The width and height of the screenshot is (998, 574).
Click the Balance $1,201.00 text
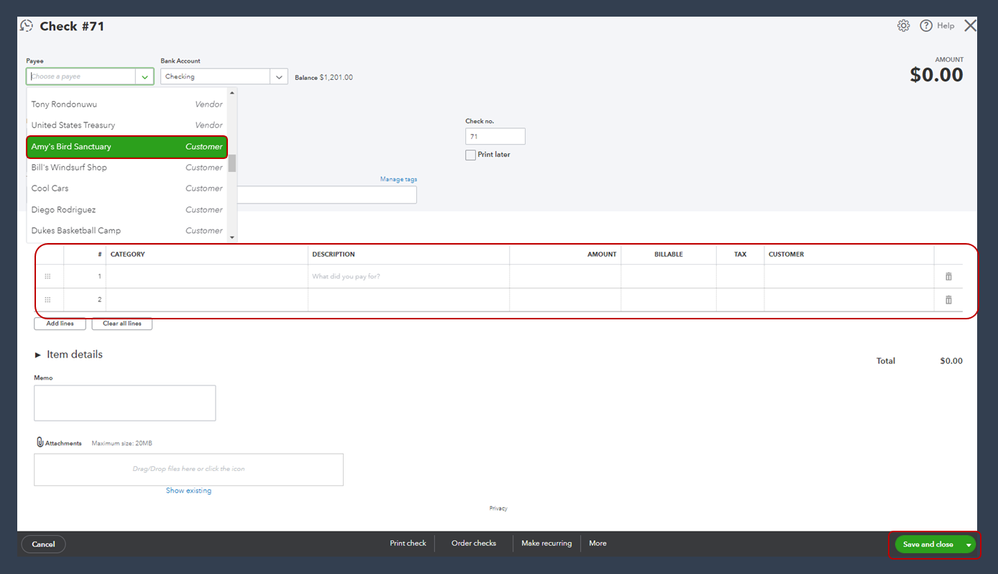pyautogui.click(x=323, y=78)
